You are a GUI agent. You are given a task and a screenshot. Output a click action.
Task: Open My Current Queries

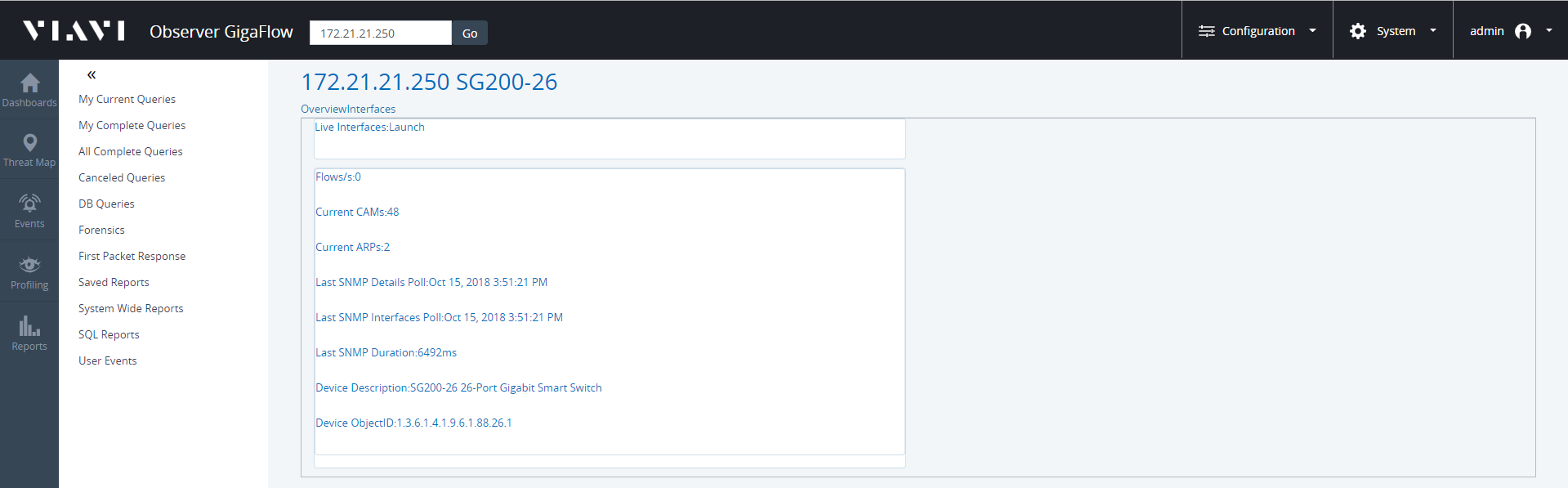tap(127, 99)
